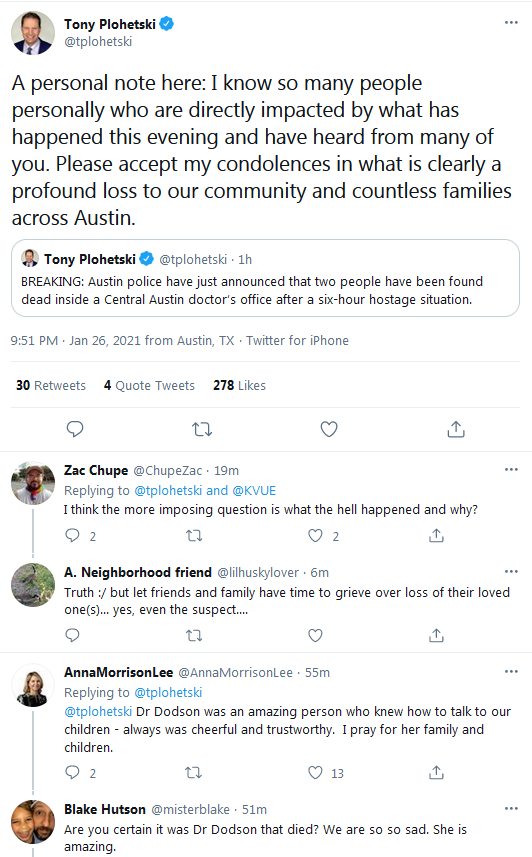Viewport: 532px width, 857px height.
Task: Open more options on Blake Hutson's reply
Action: [511, 808]
